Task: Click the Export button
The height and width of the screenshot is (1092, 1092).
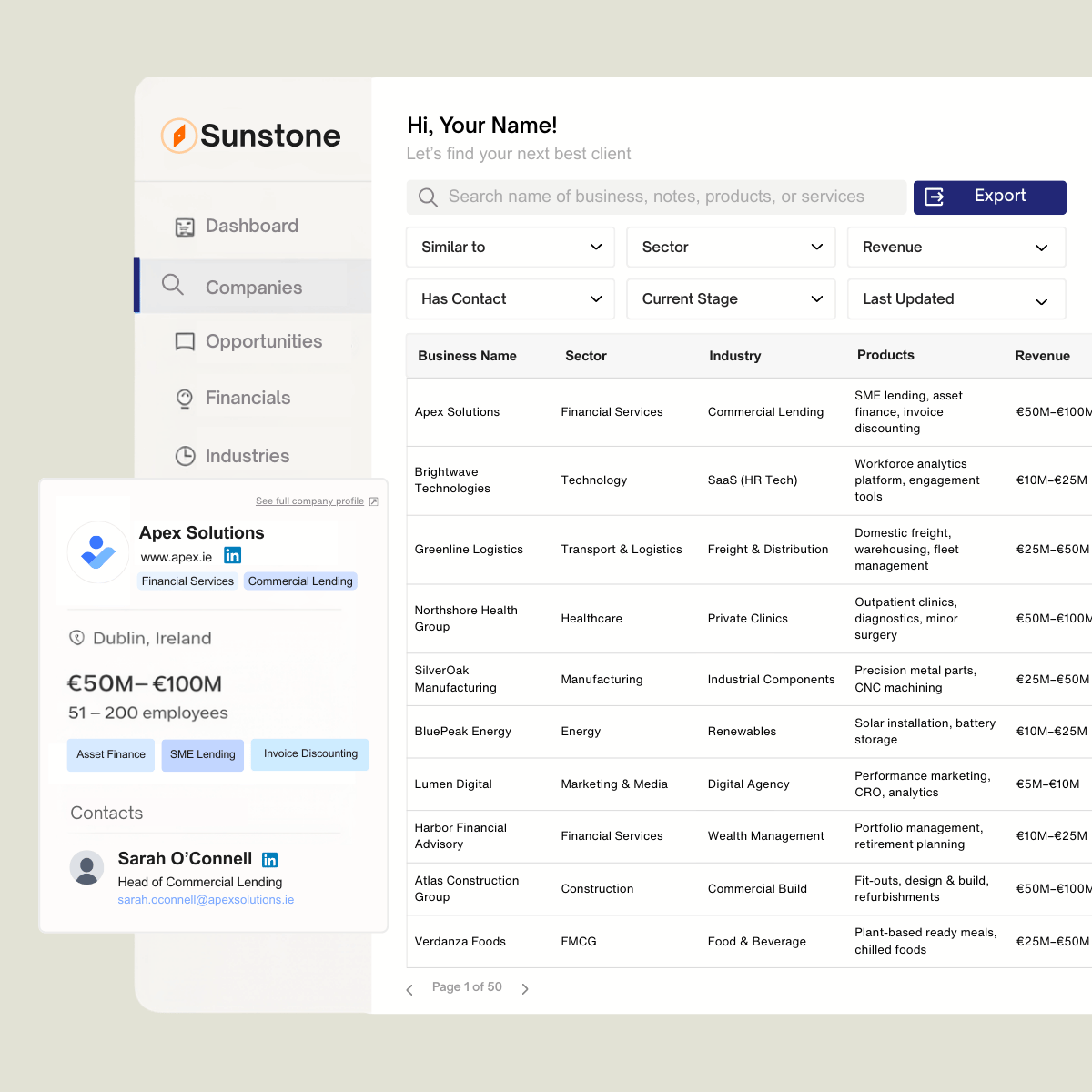Action: (x=990, y=197)
